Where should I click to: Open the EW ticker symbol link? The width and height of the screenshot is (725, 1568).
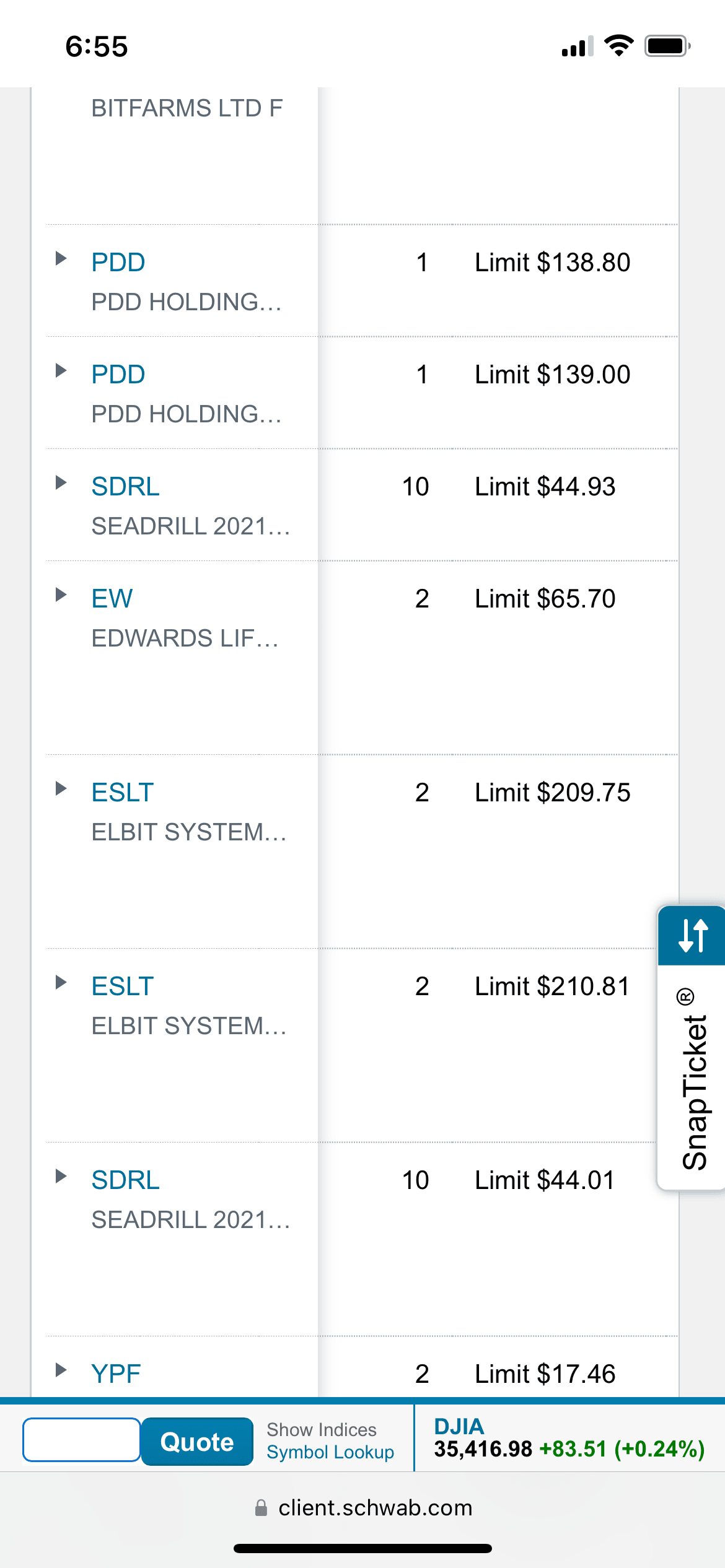112,599
